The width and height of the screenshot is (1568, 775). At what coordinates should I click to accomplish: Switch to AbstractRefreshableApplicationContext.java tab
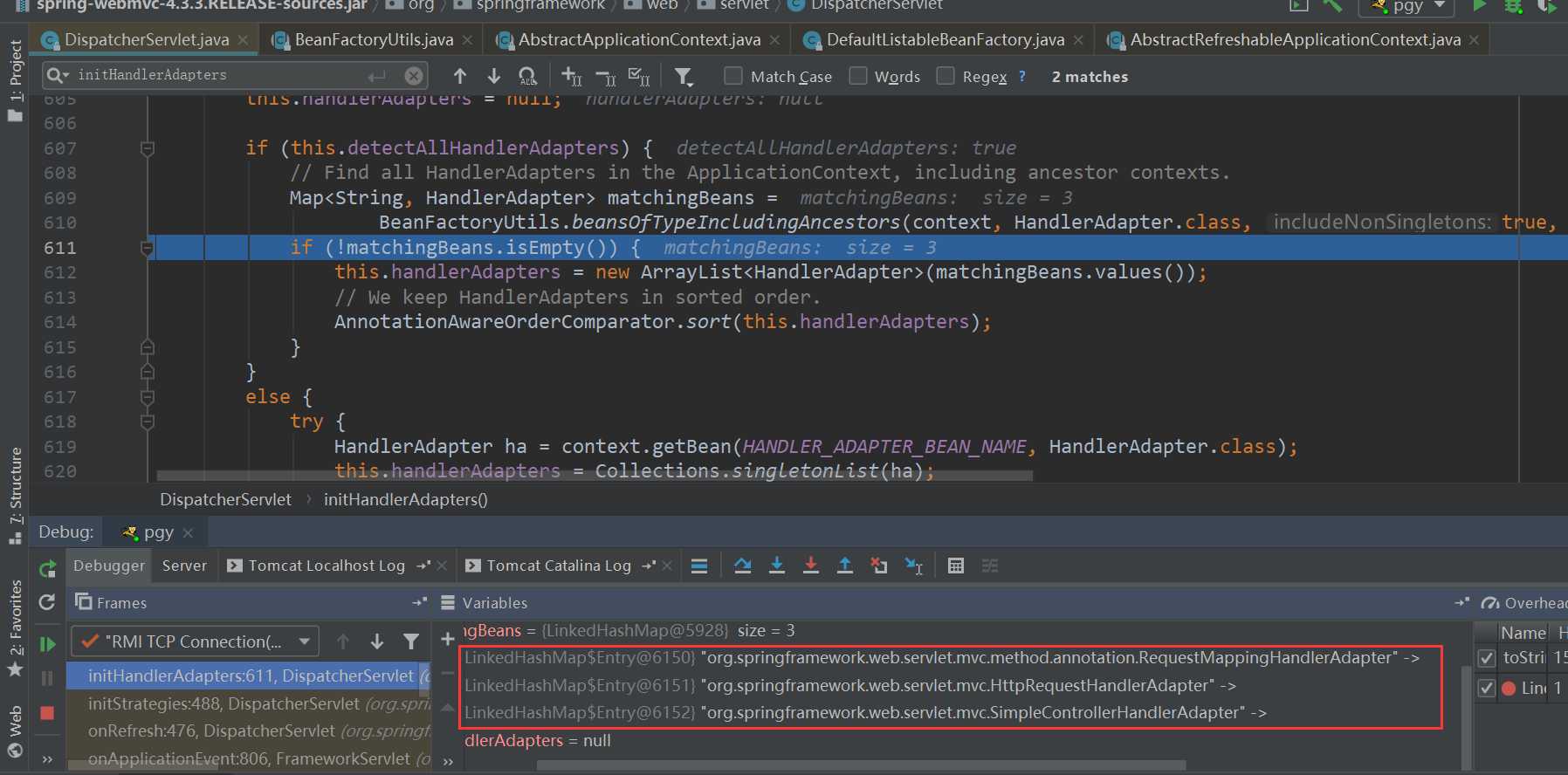click(1295, 39)
